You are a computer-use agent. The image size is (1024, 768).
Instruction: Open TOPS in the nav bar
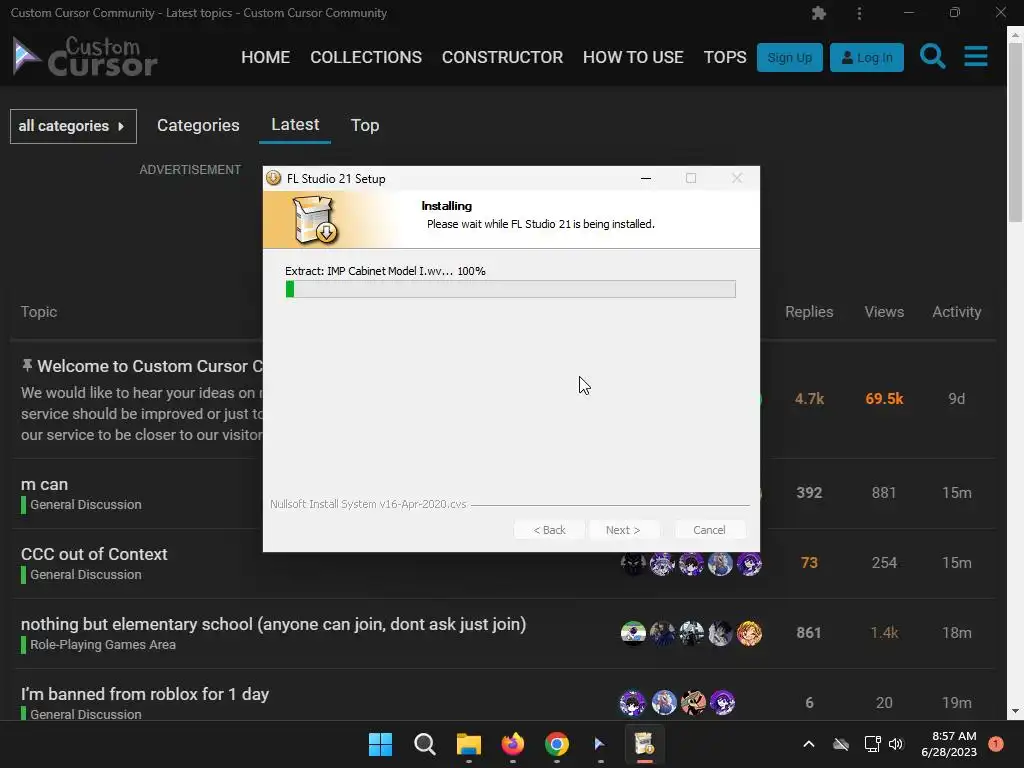click(725, 57)
